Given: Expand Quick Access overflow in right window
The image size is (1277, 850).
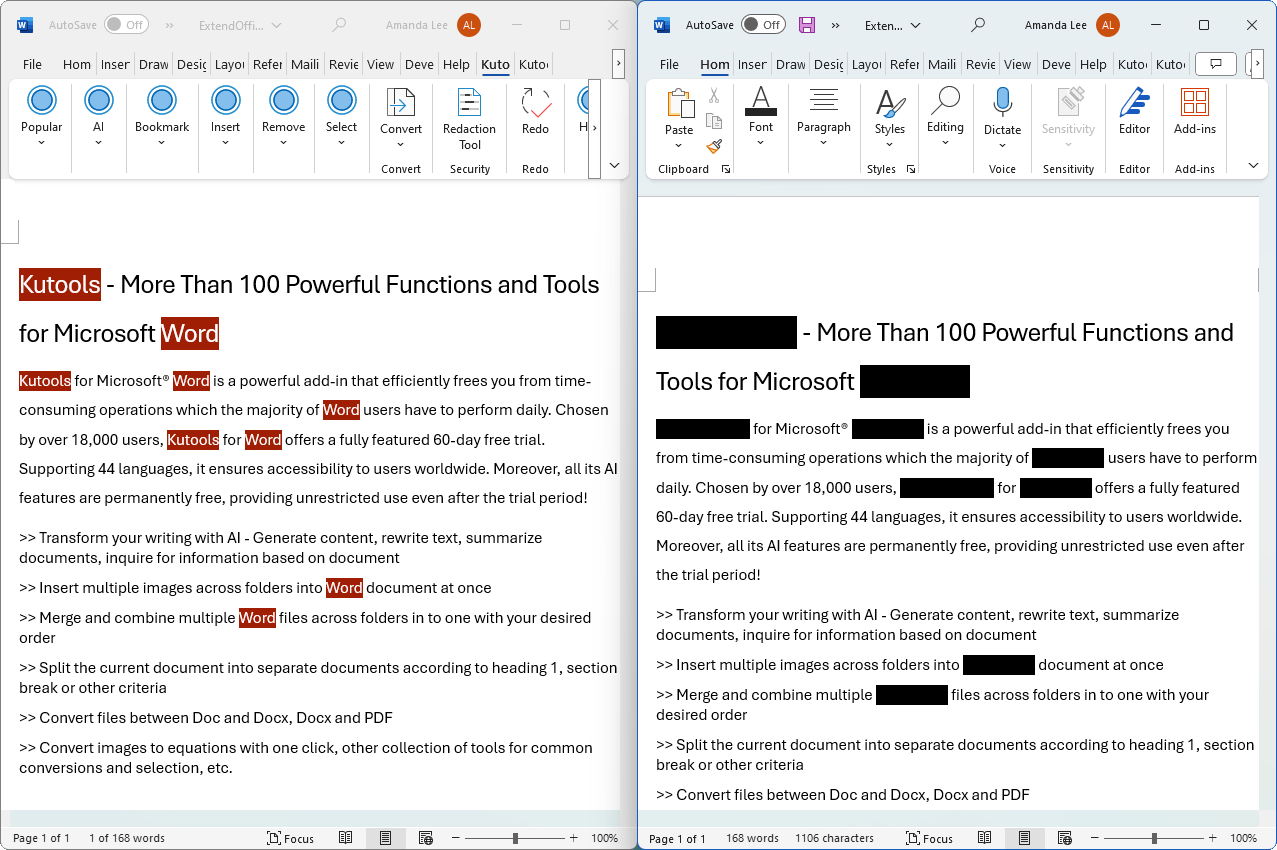Looking at the screenshot, I should click(835, 25).
